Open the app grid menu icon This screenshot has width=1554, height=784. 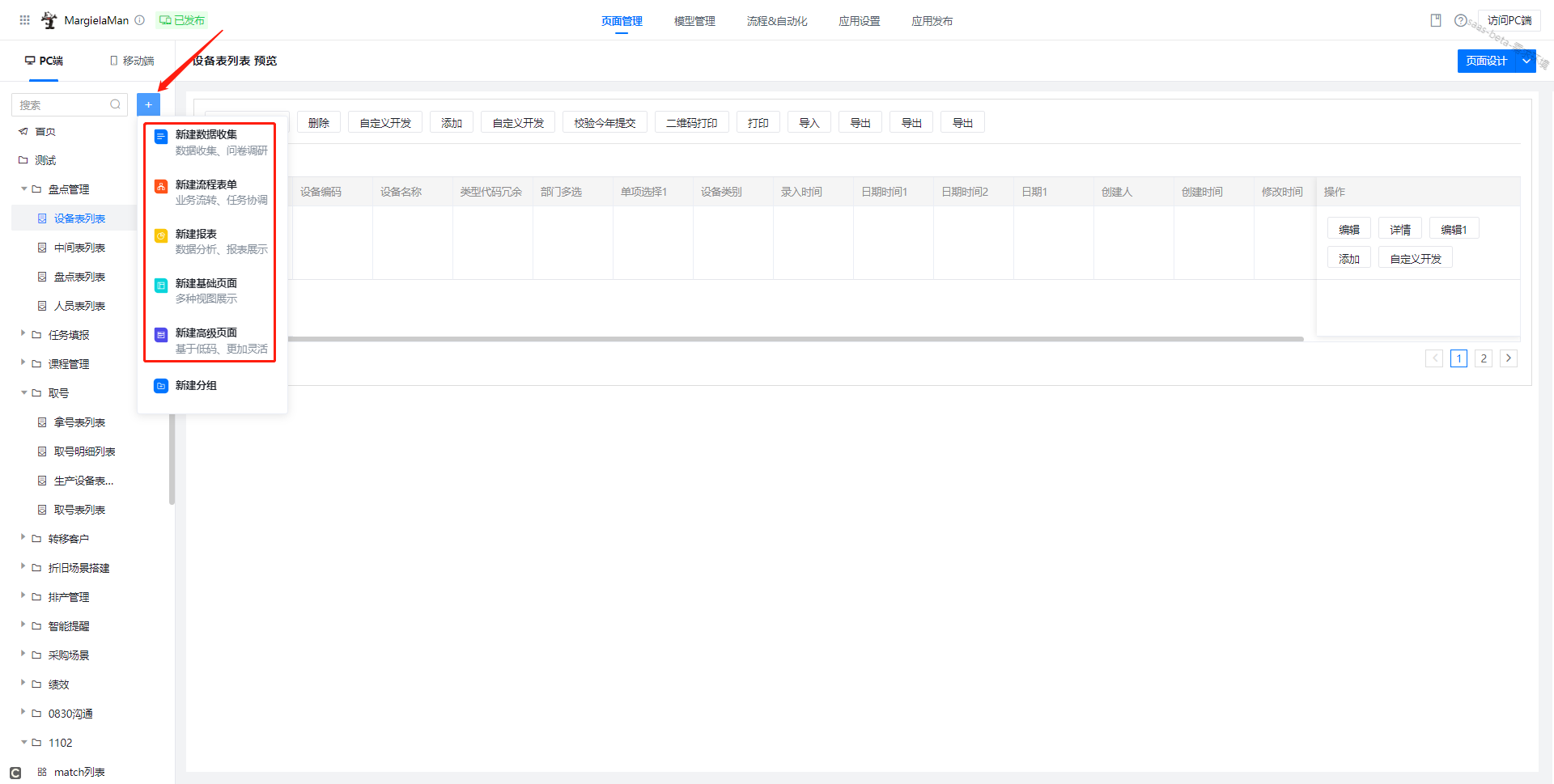24,20
